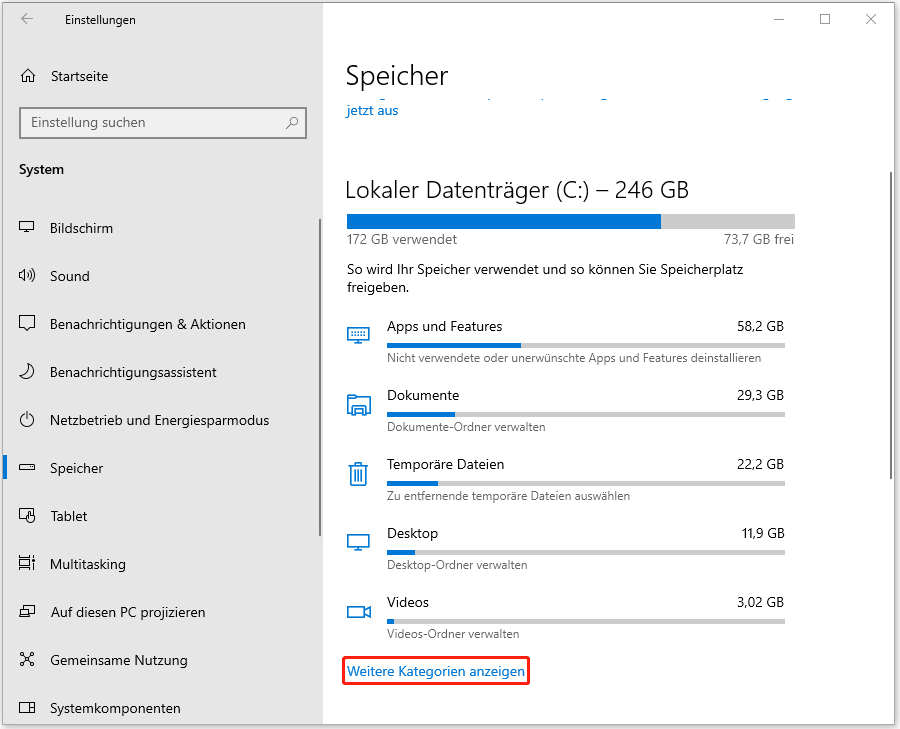
Task: Open Multitasking settings
Action: [x=161, y=564]
